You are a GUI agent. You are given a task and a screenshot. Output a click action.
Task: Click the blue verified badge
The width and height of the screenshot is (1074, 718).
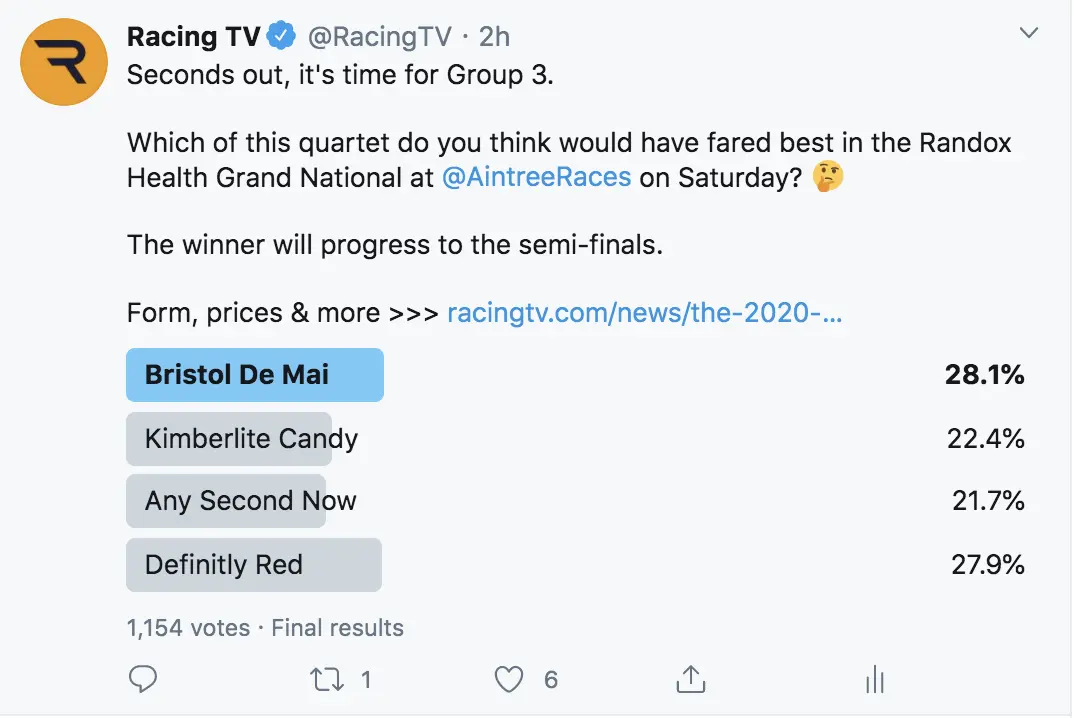(x=283, y=38)
